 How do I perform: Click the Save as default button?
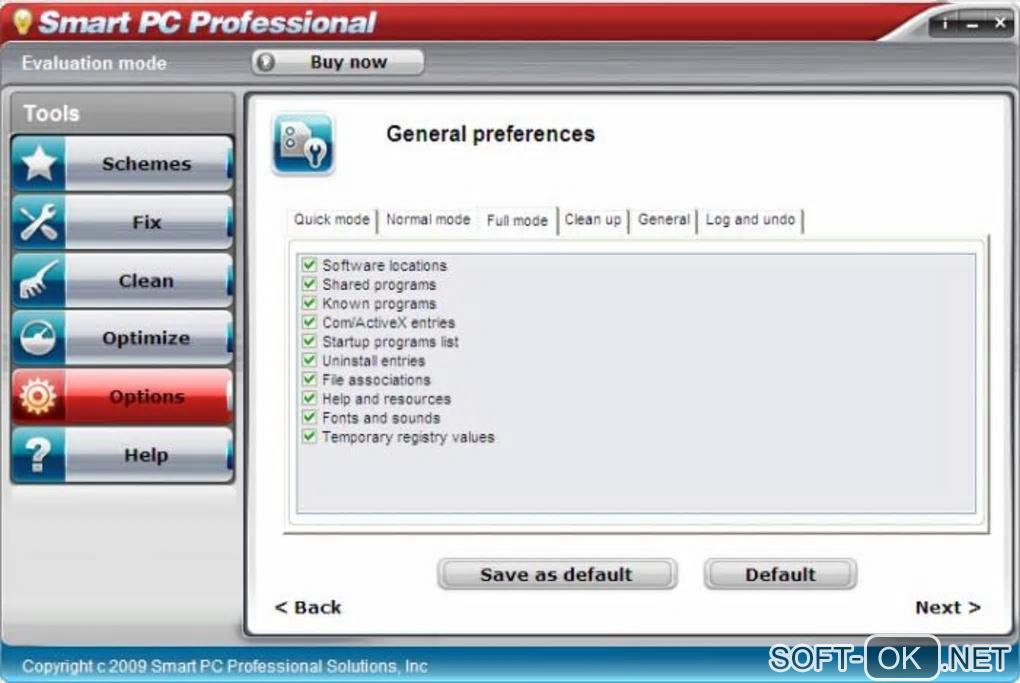point(557,574)
